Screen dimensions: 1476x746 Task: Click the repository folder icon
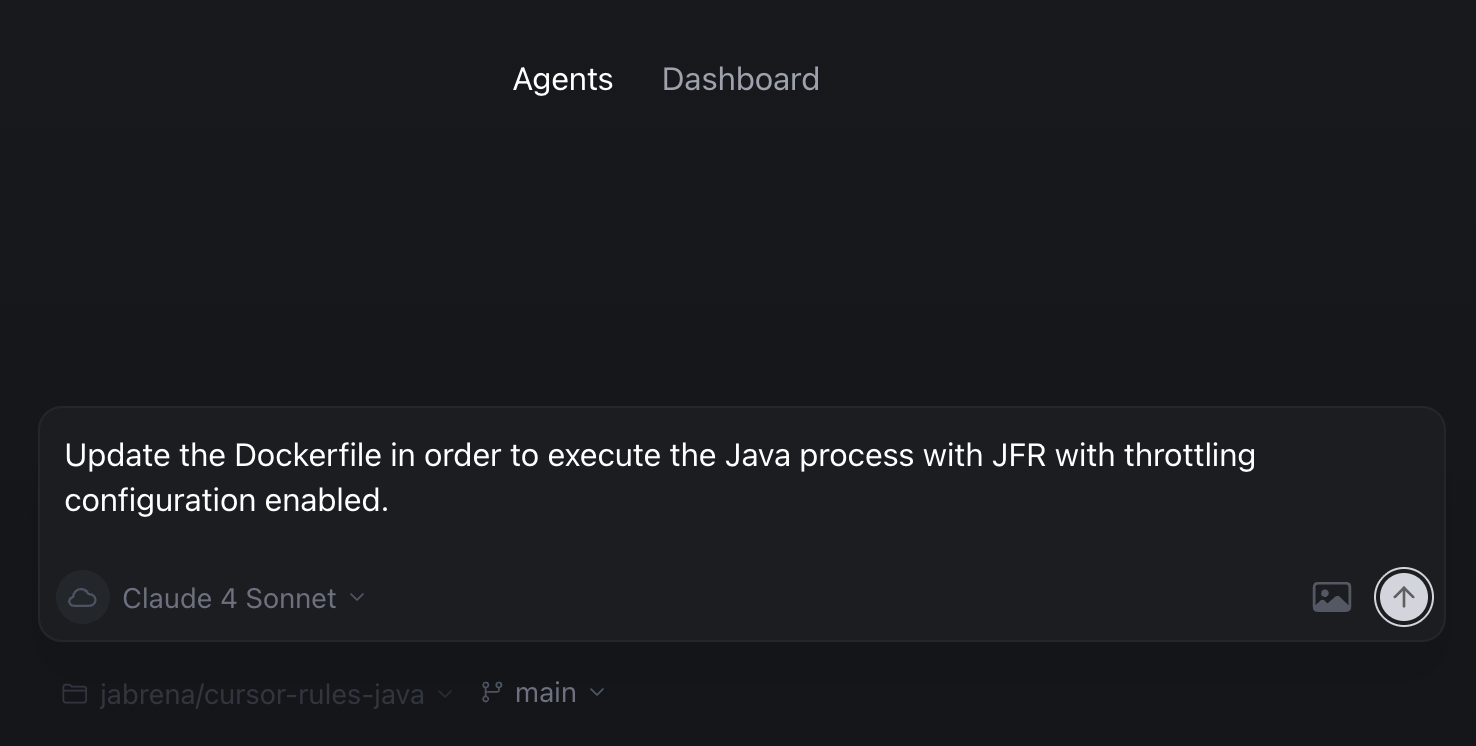tap(74, 693)
